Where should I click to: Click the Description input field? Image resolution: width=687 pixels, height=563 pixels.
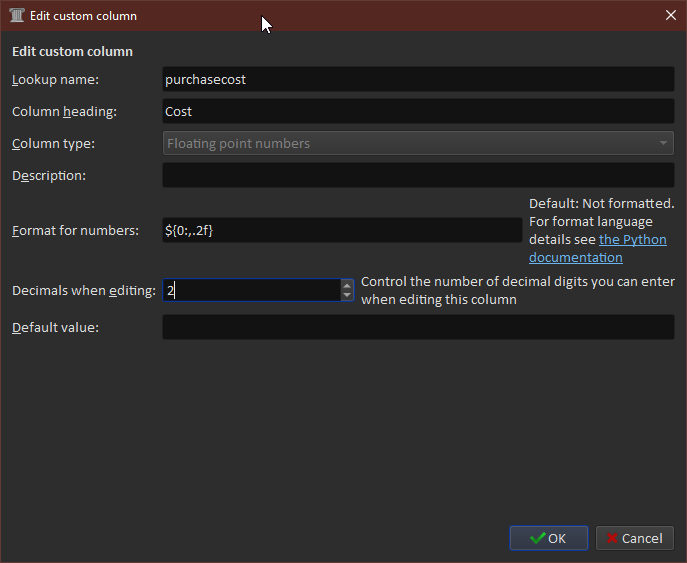[x=418, y=175]
